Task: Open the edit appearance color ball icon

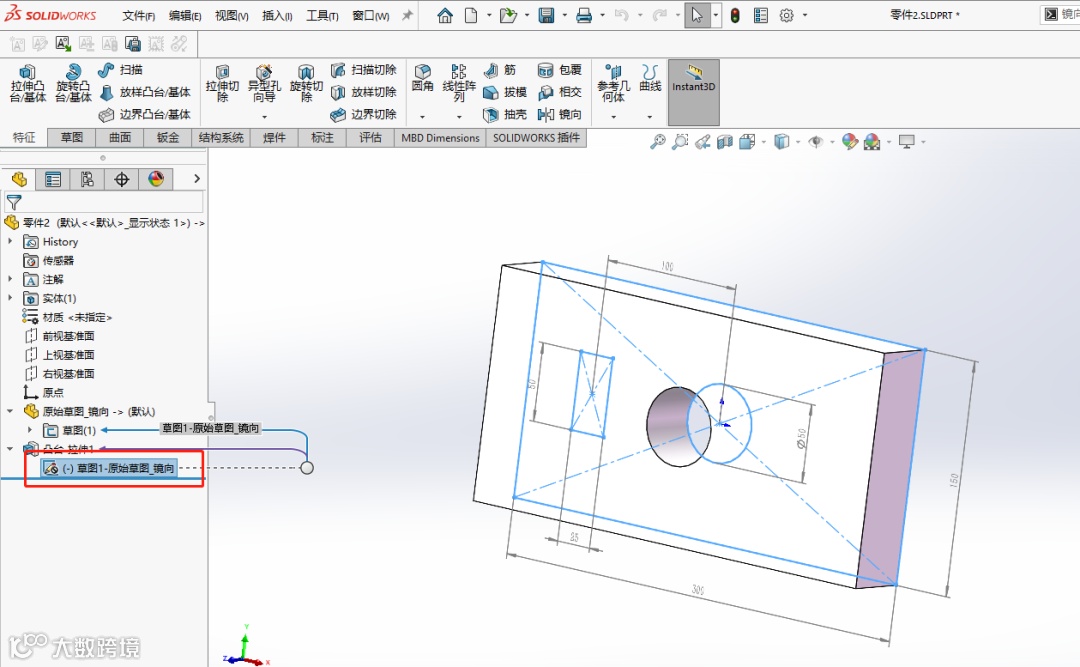Action: click(x=850, y=142)
